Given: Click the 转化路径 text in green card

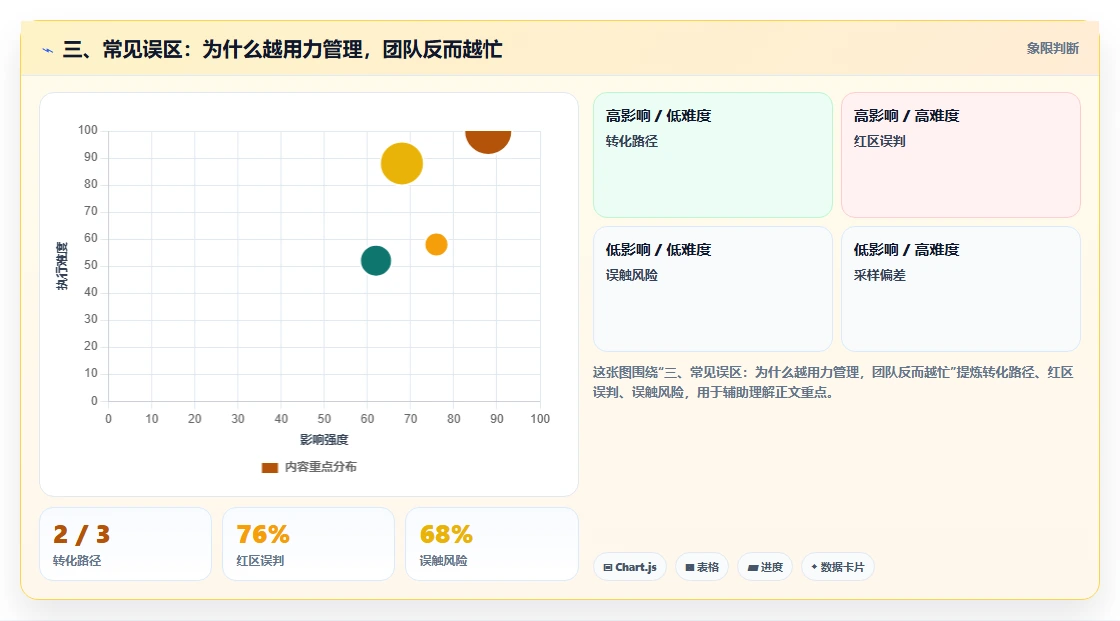Looking at the screenshot, I should (631, 141).
